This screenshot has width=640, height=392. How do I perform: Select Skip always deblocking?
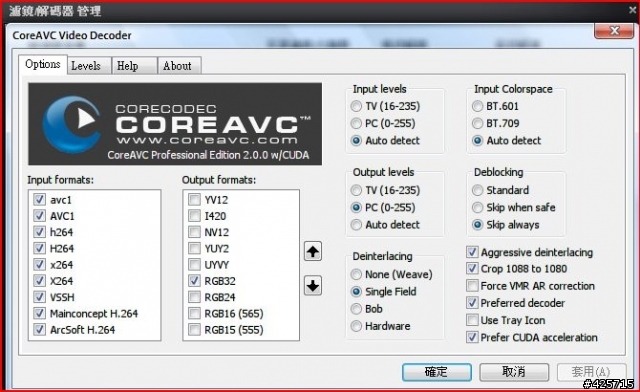coord(477,225)
